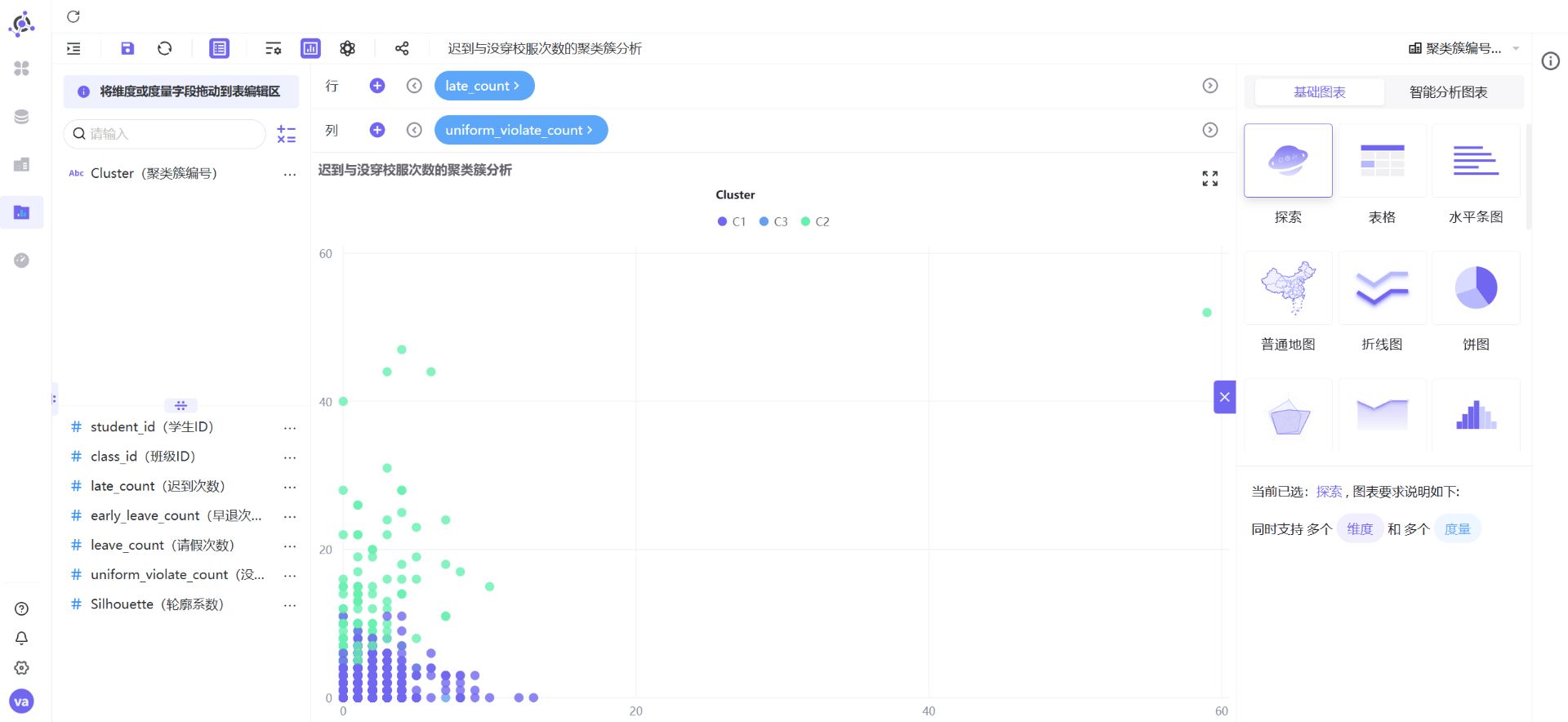The width and height of the screenshot is (1568, 722).
Task: Save the chart with floppy icon
Action: point(127,48)
